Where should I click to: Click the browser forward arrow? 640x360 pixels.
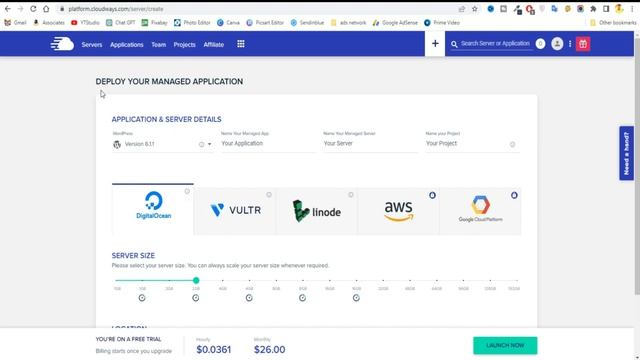(x=20, y=9)
